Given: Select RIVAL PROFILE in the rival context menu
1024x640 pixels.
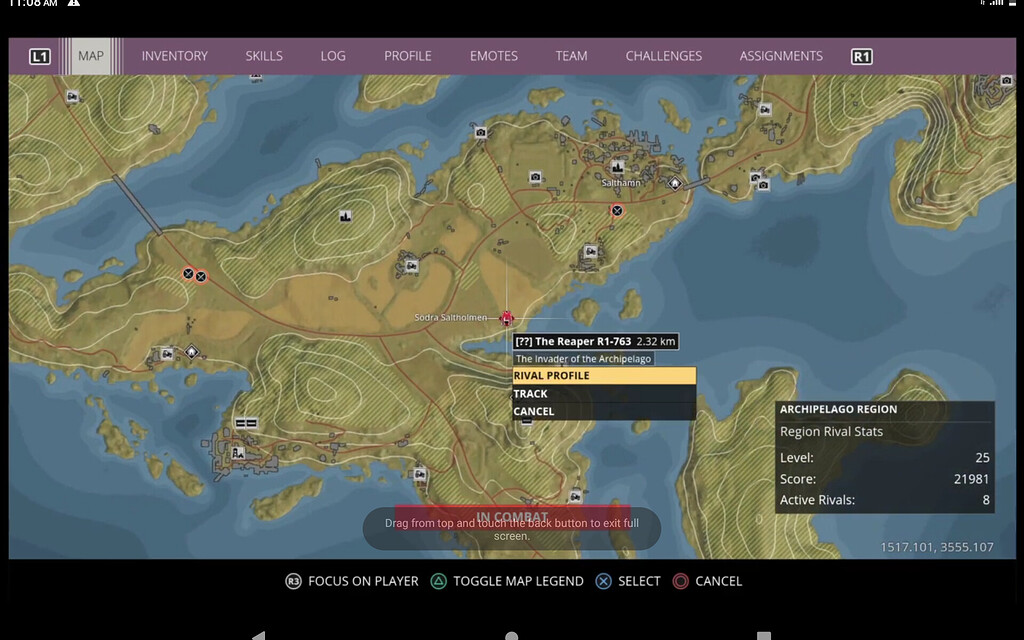Looking at the screenshot, I should [604, 375].
